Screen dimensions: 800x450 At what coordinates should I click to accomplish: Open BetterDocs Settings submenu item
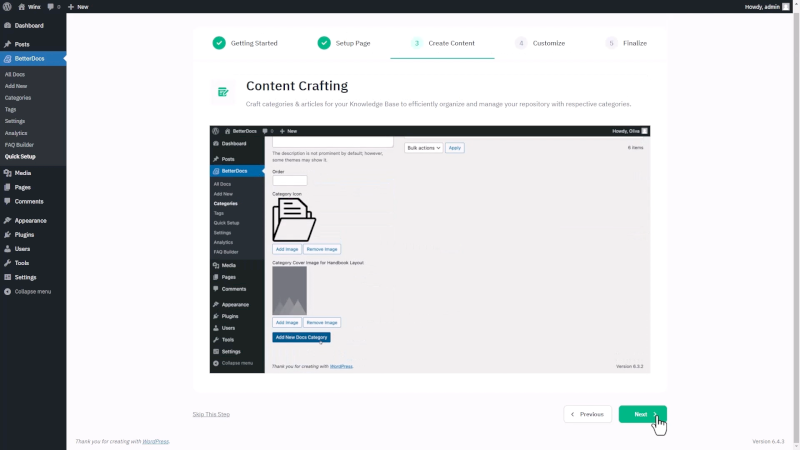[x=15, y=121]
